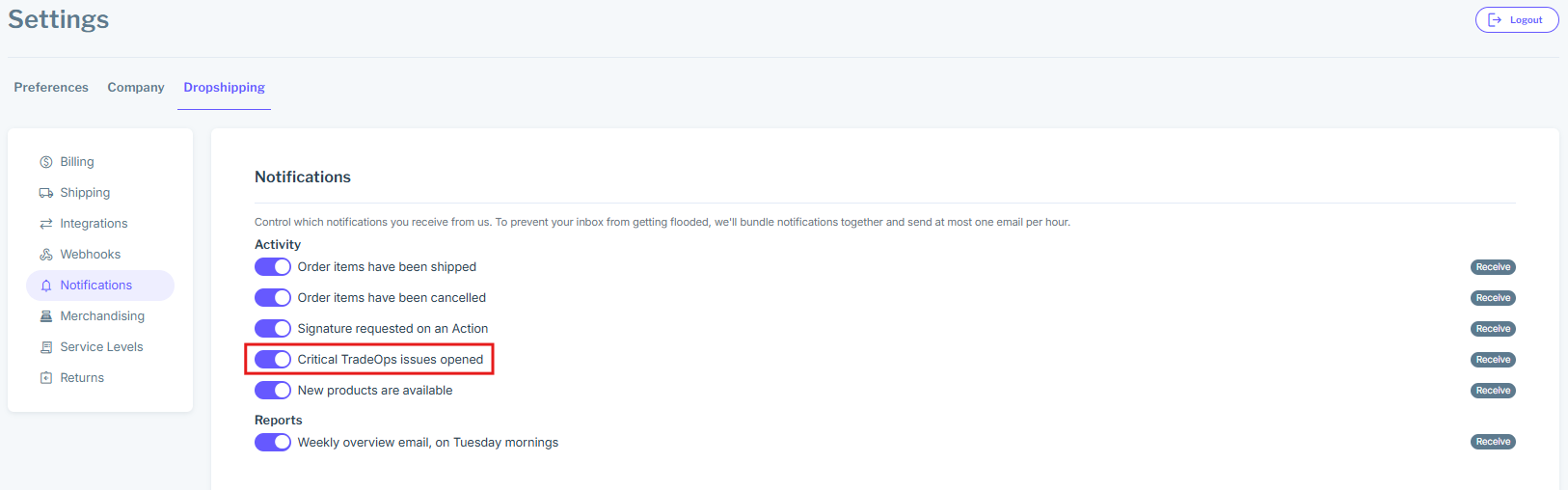The height and width of the screenshot is (490, 1568).
Task: Click the Shipping truck icon
Action: click(46, 193)
